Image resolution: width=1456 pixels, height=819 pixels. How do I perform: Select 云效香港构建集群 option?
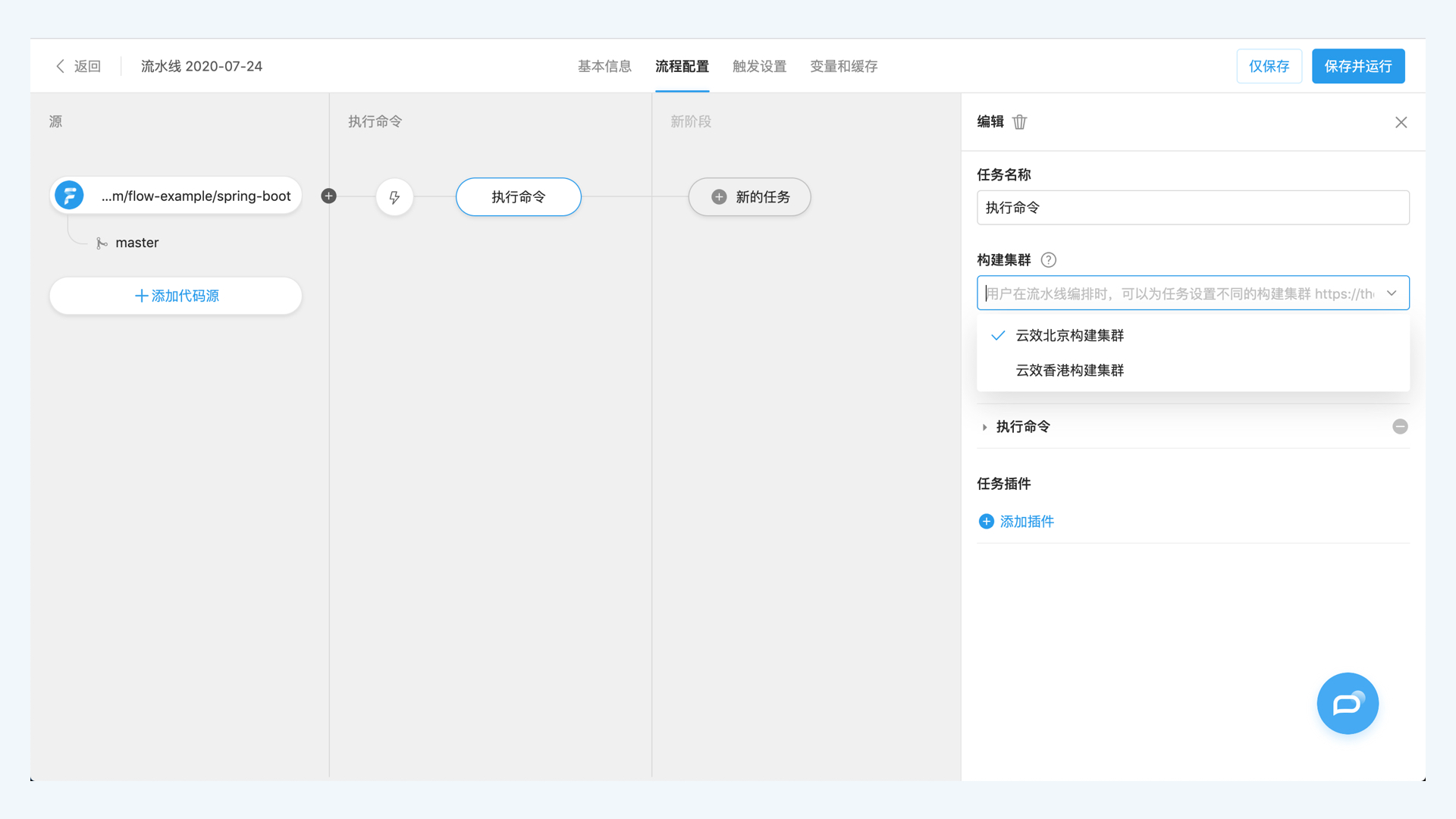point(1193,370)
